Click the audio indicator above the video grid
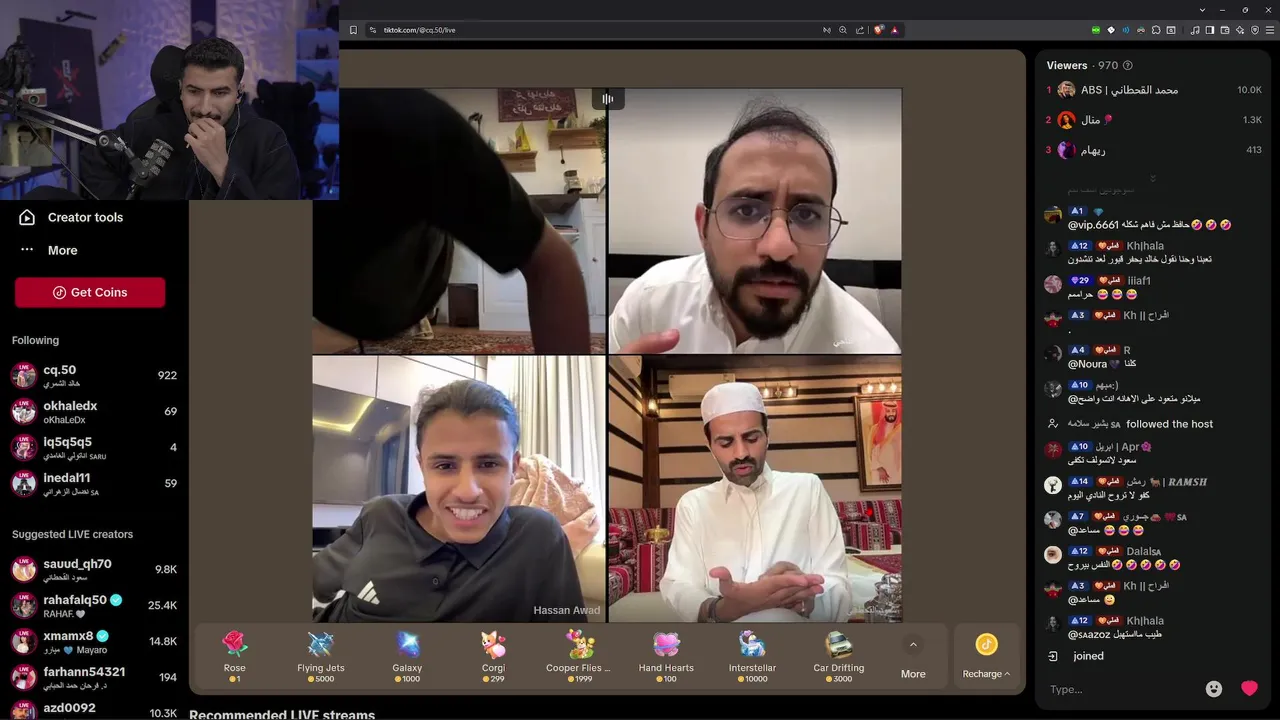 point(607,99)
